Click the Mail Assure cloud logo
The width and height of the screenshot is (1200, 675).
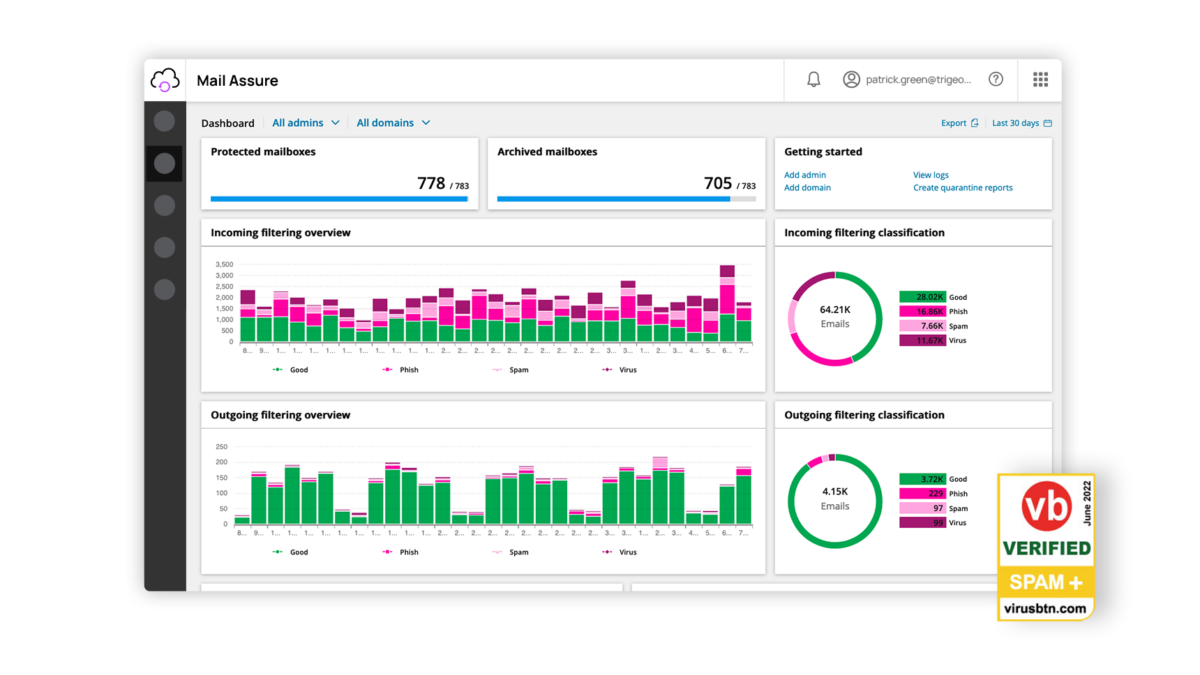tap(164, 80)
